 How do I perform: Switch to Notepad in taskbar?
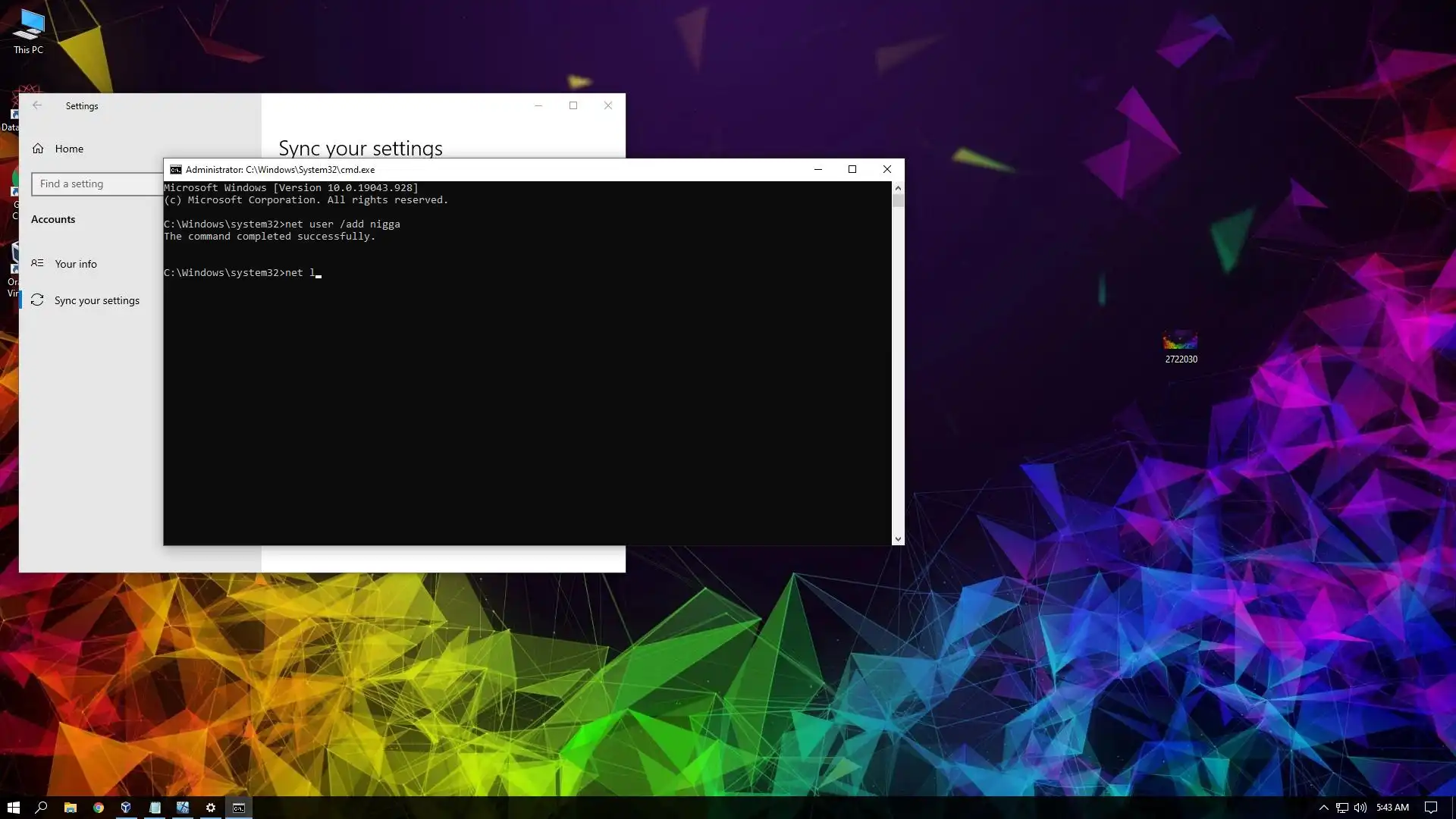155,808
